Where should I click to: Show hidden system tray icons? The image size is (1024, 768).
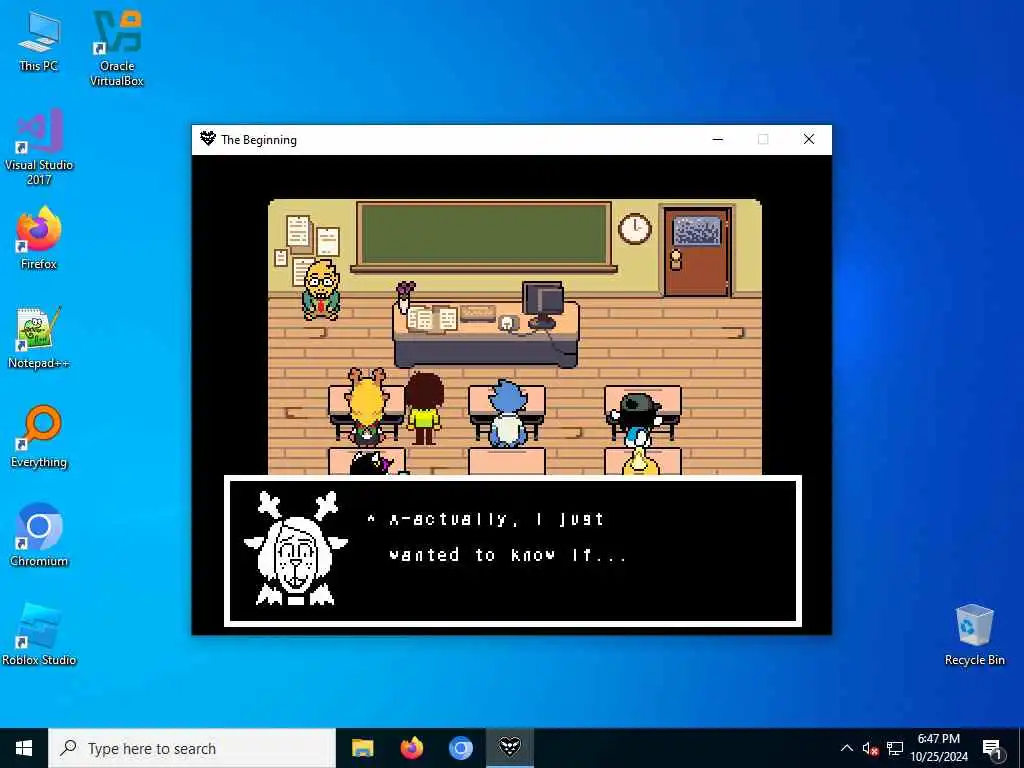pyautogui.click(x=846, y=748)
